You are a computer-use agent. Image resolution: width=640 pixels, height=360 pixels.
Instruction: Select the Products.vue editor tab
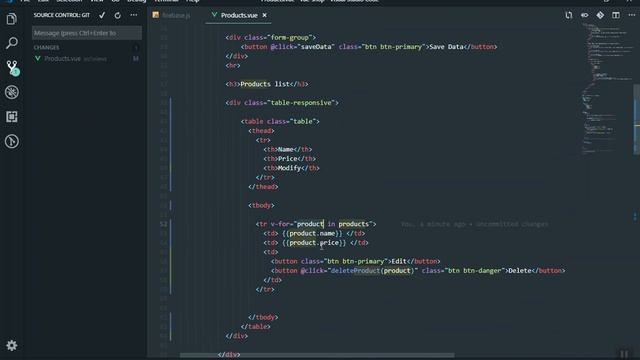(x=239, y=16)
